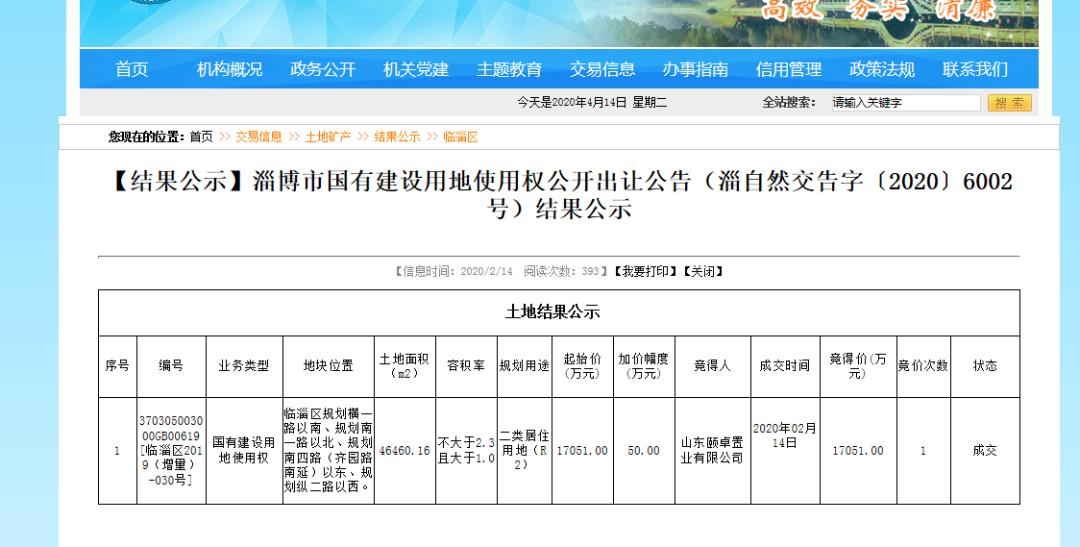The image size is (1080, 547).
Task: Follow the 交易信息 breadcrumb link
Action: [259, 136]
